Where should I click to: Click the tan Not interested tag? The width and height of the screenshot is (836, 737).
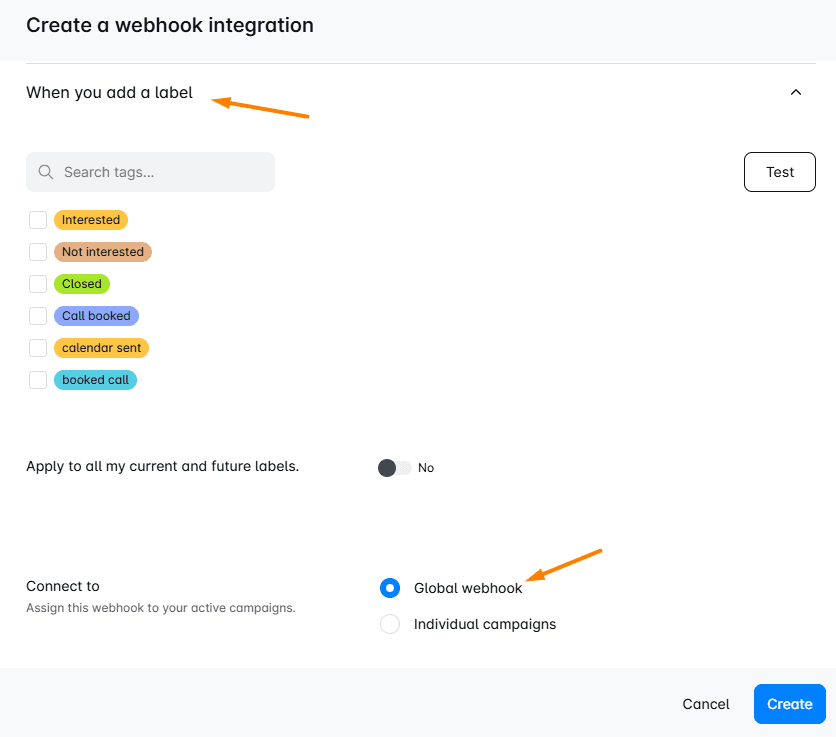(x=103, y=252)
